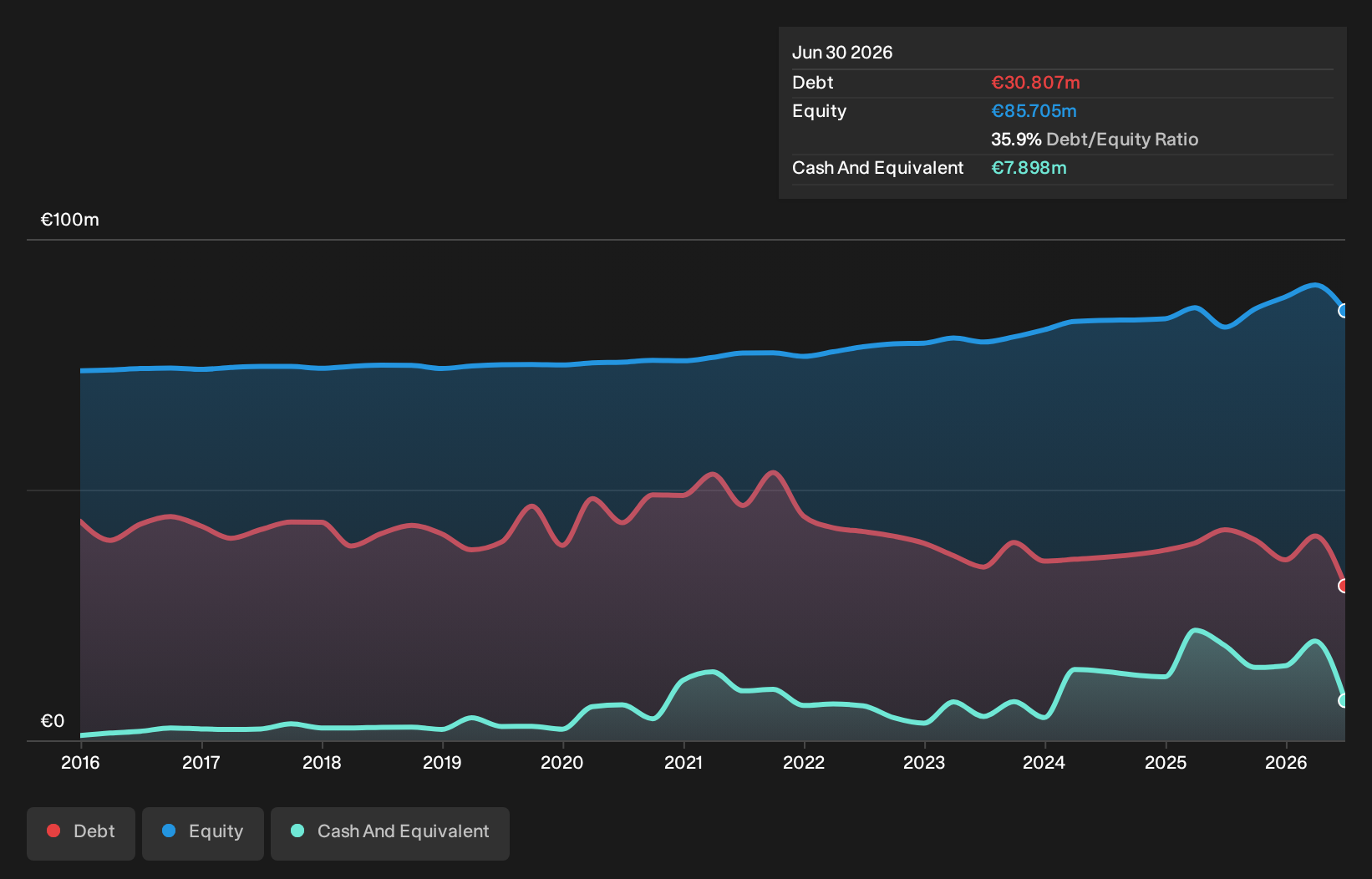Click the Jun 30 2026 tooltip date

[842, 53]
